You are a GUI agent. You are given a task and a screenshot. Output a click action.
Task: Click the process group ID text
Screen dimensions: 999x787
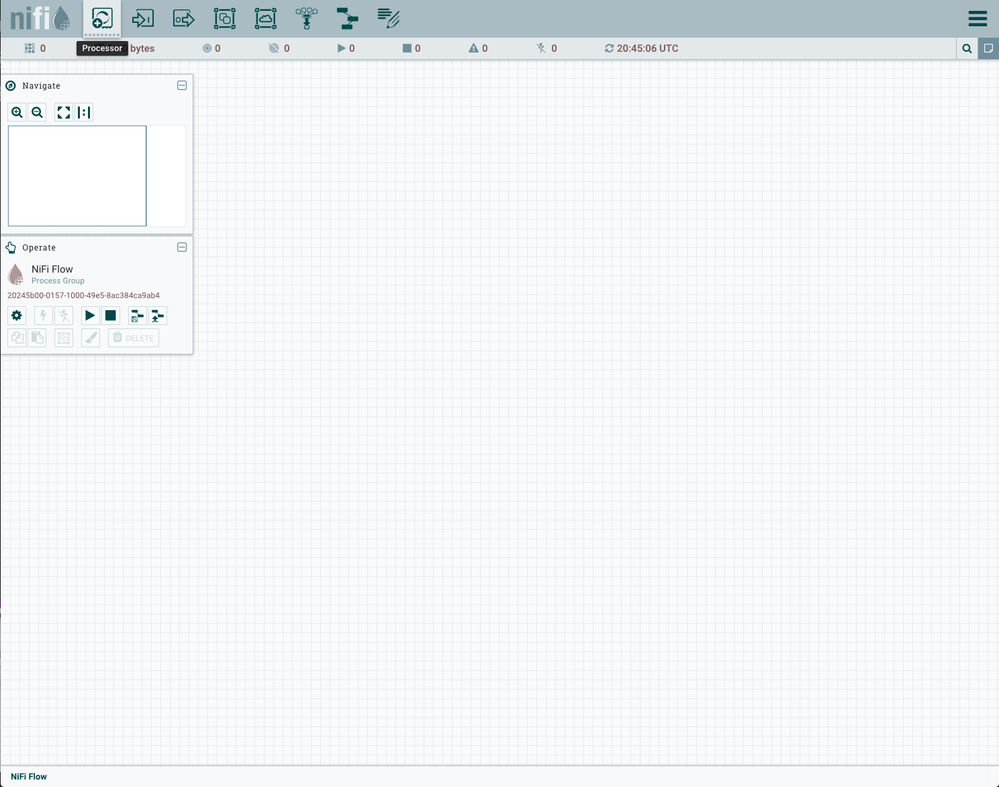coord(83,295)
